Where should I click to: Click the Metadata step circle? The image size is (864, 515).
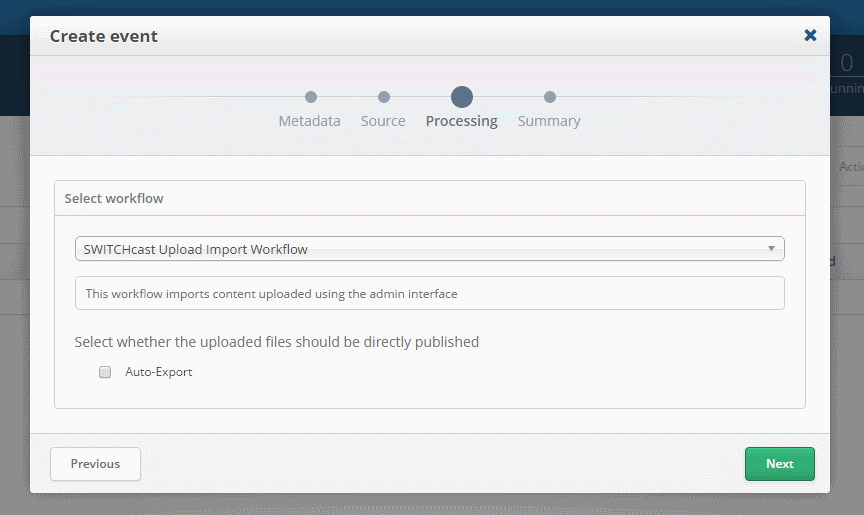(x=311, y=97)
